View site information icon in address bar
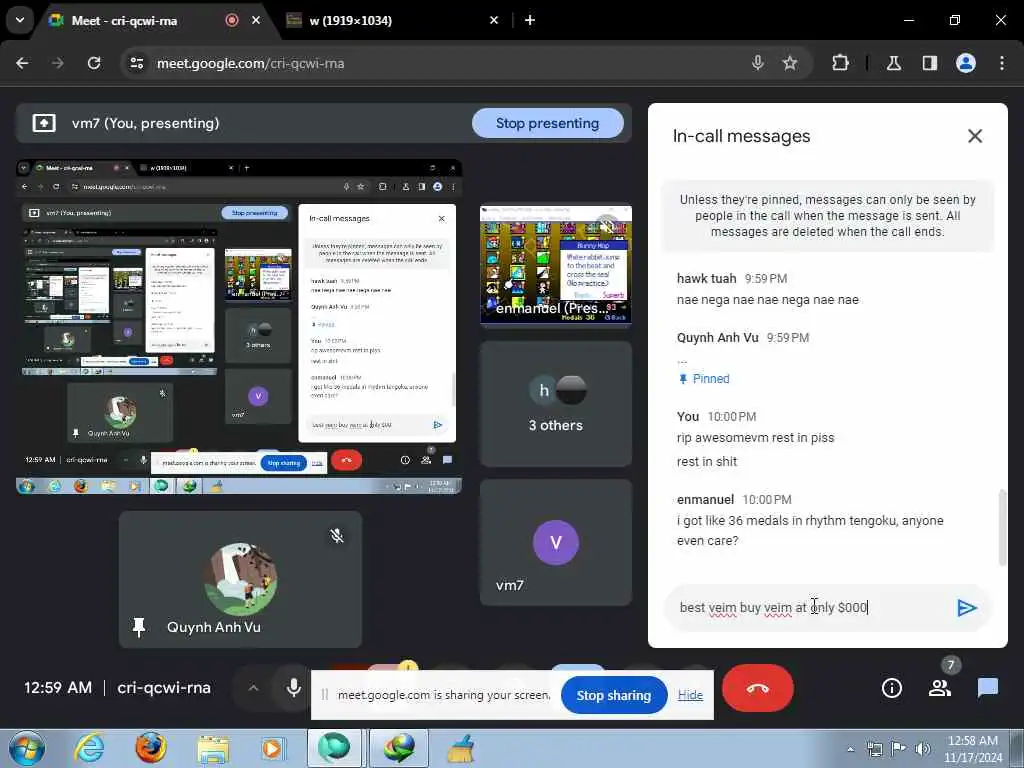Image resolution: width=1024 pixels, height=768 pixels. coord(136,63)
